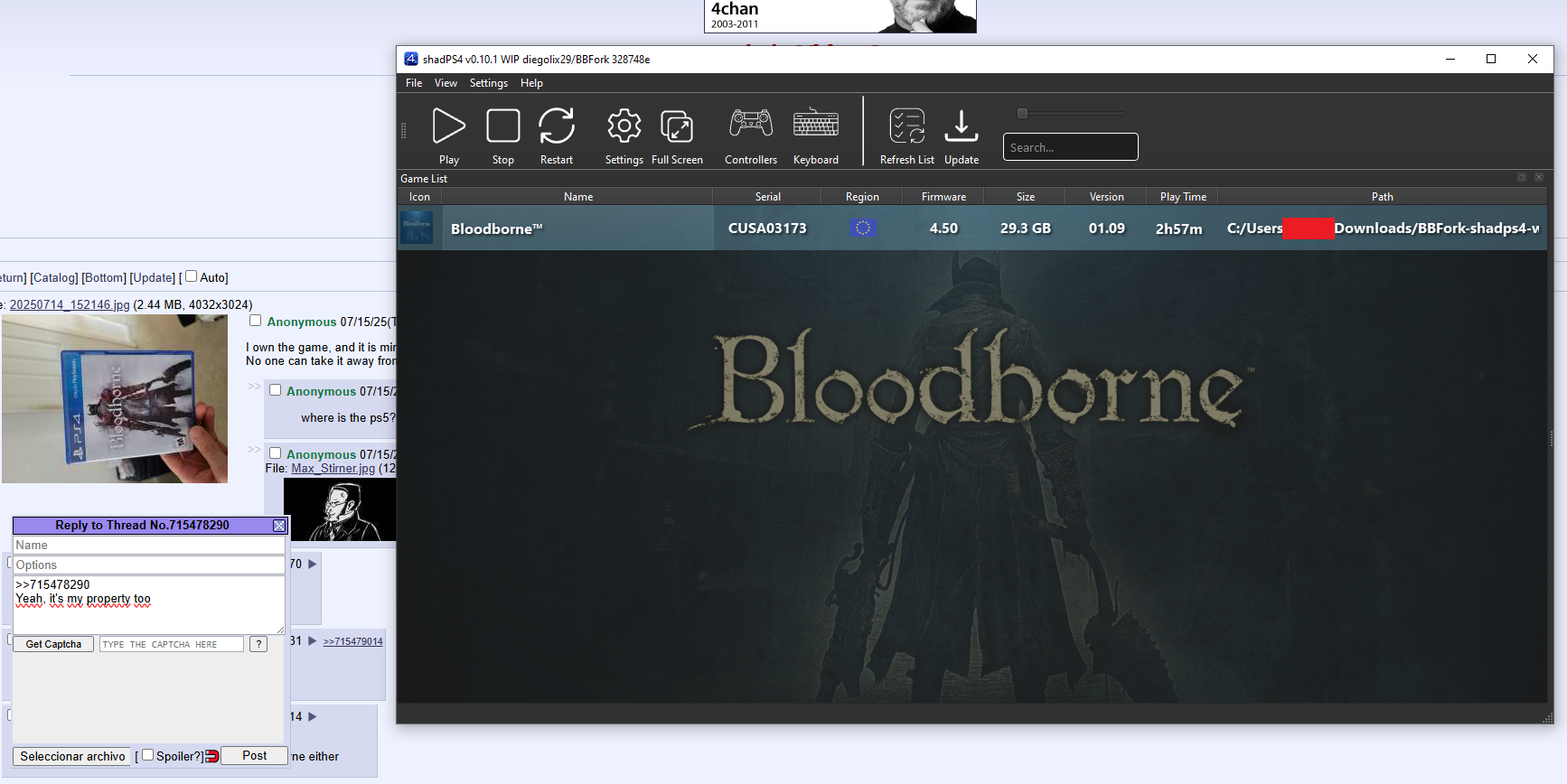Open the File menu

tap(414, 83)
